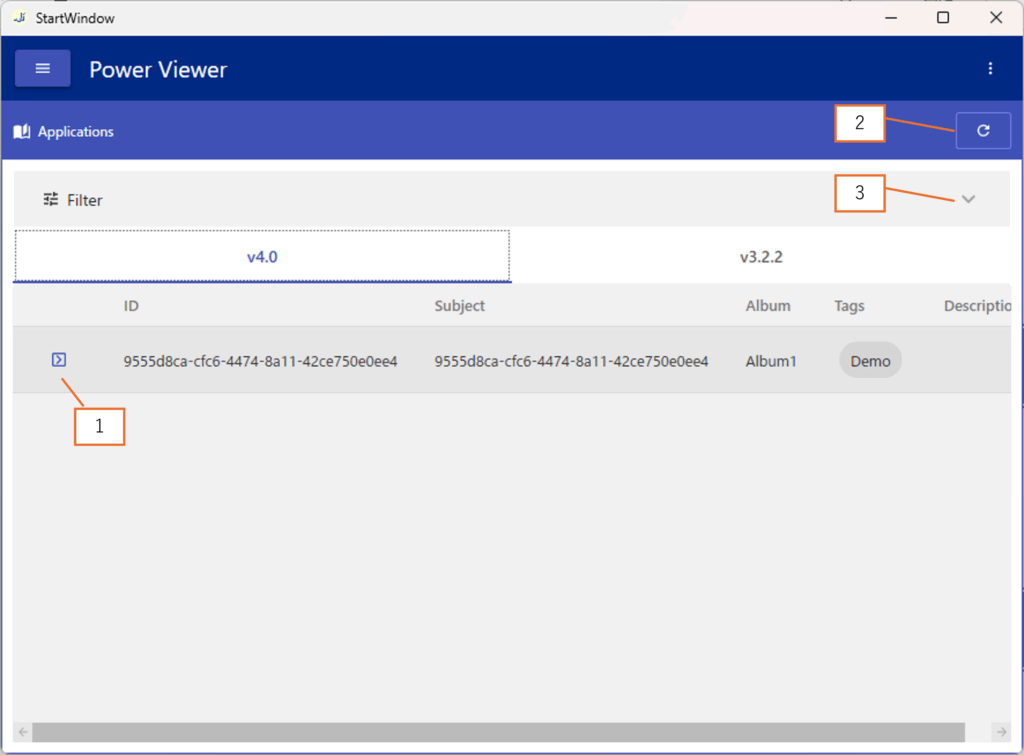This screenshot has height=755, width=1024.
Task: Select the row's ID value 9555d8ca
Action: [260, 361]
